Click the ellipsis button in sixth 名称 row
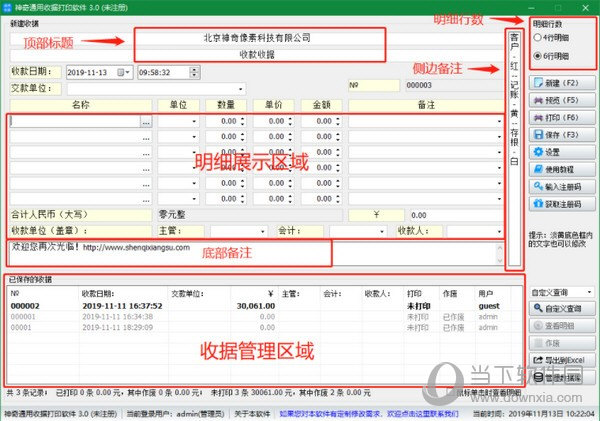The width and height of the screenshot is (600, 421). pyautogui.click(x=146, y=199)
